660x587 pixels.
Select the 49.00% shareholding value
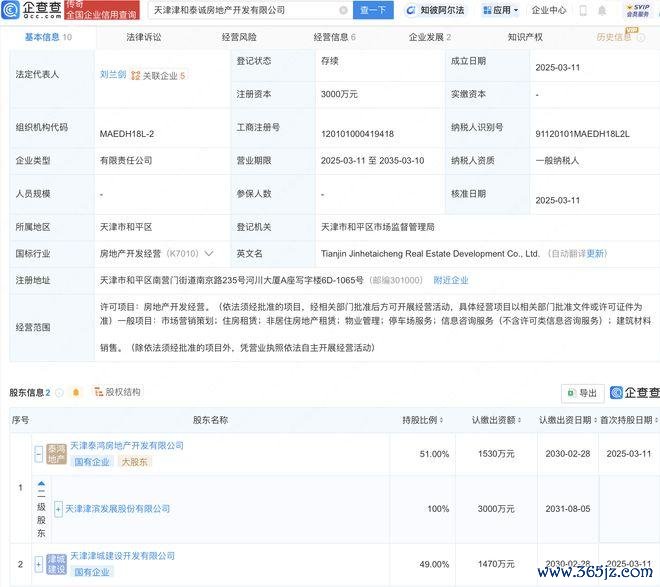[434, 564]
